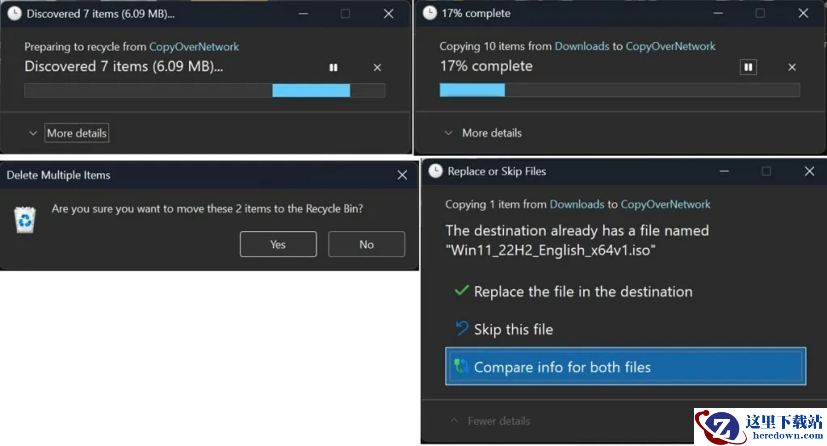Screen dimensions: 827x446
Task: Confirm deletion with the Yes button
Action: [278, 244]
